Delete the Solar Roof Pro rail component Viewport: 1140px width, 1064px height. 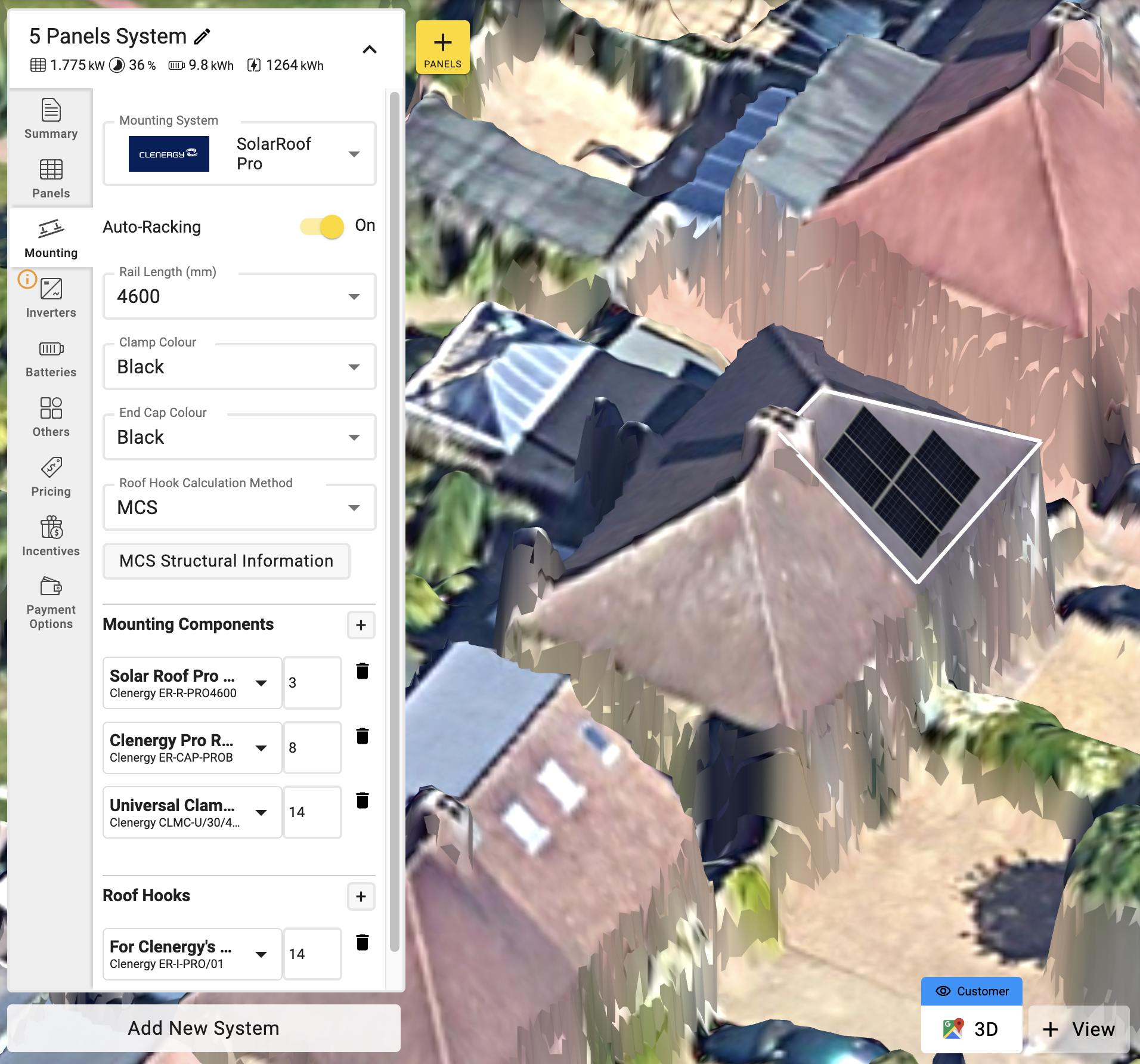(x=363, y=671)
